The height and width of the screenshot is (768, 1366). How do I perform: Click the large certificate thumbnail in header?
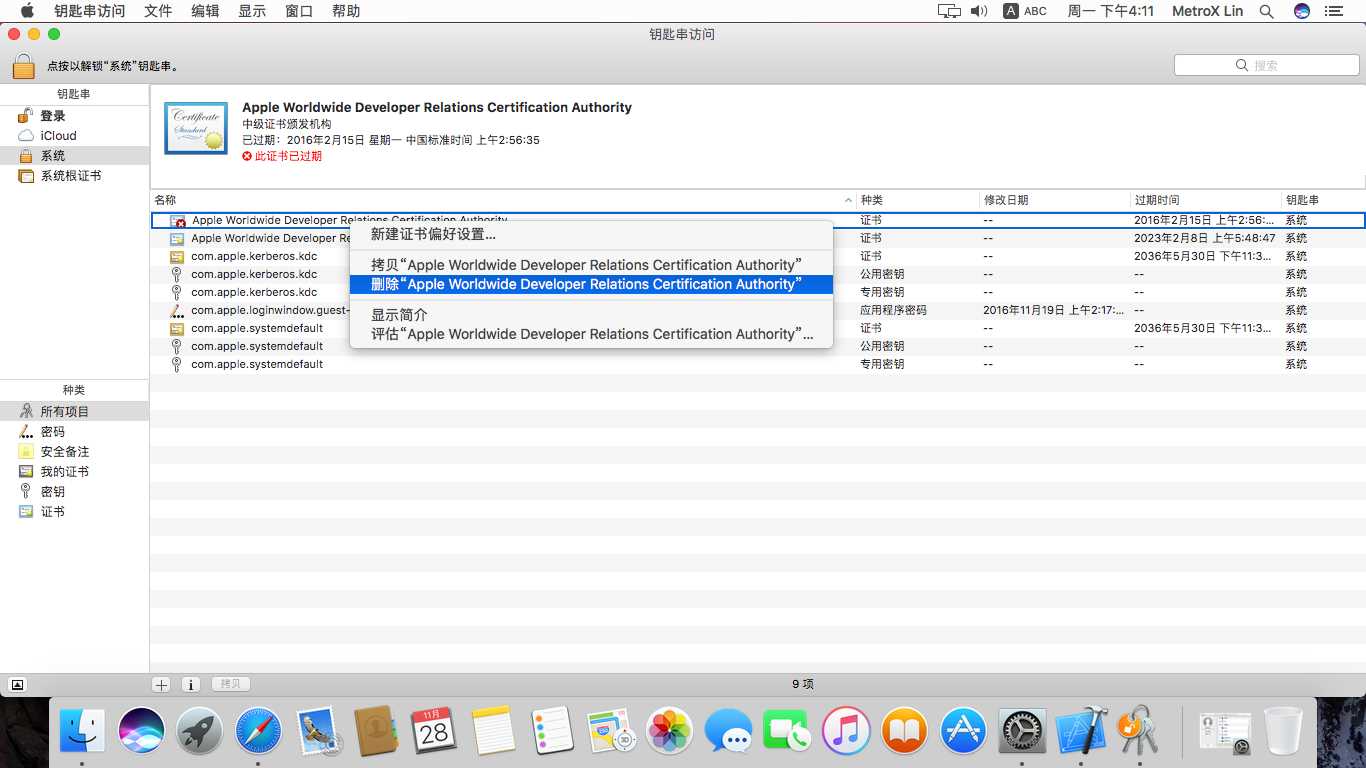196,128
